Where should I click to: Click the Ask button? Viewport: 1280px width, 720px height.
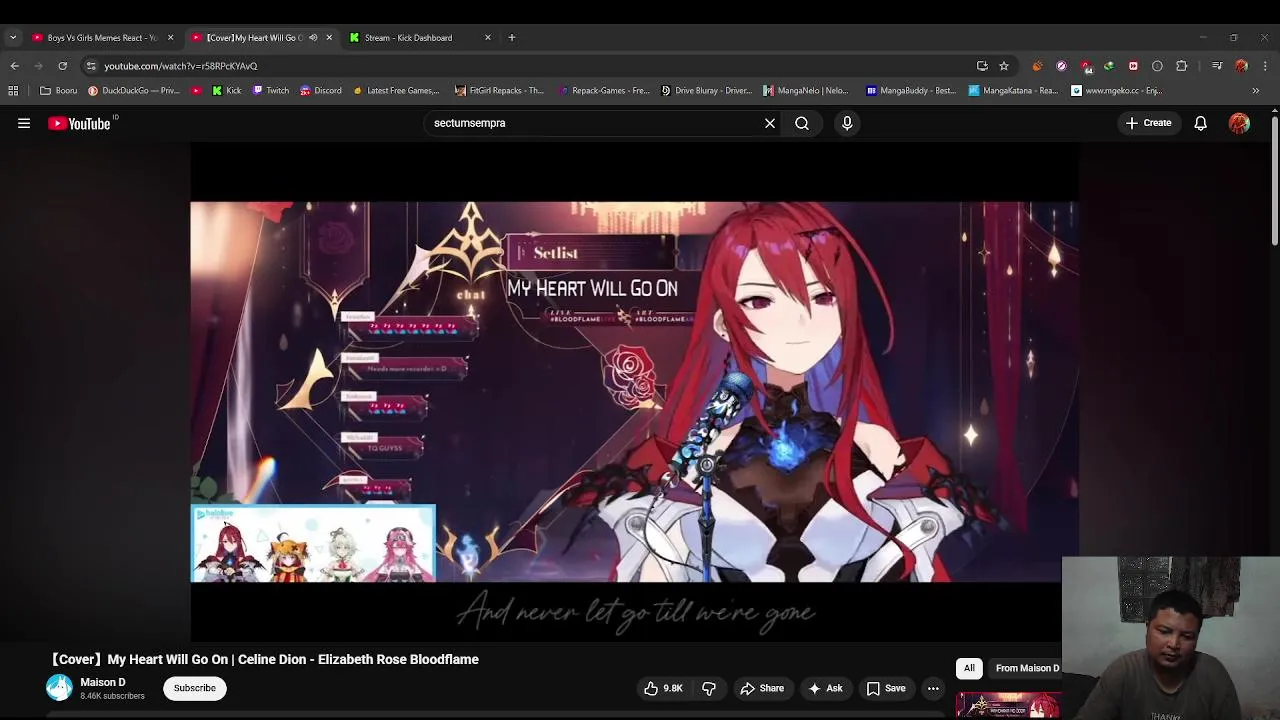[x=825, y=688]
